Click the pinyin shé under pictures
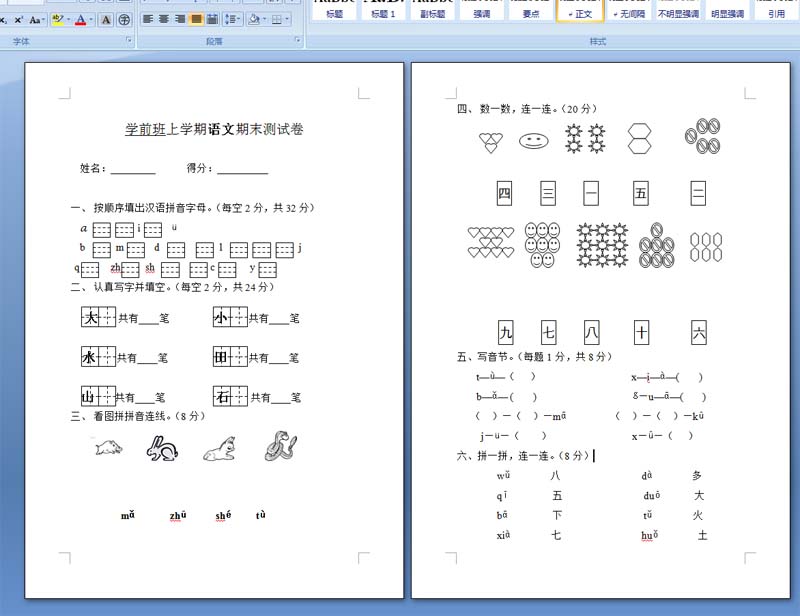Screen dimensions: 800x616 223,515
